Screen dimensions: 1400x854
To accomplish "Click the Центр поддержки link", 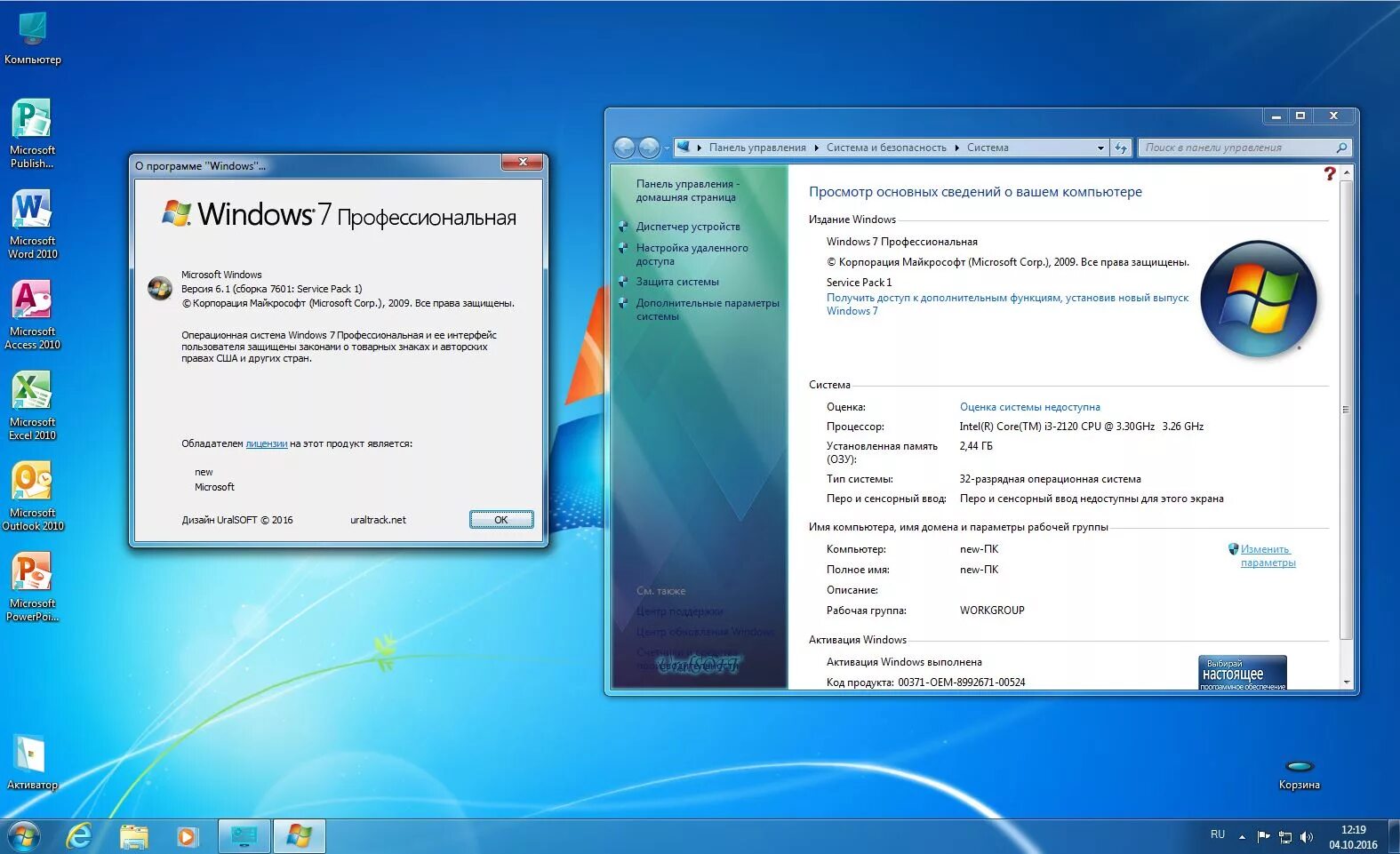I will point(679,611).
